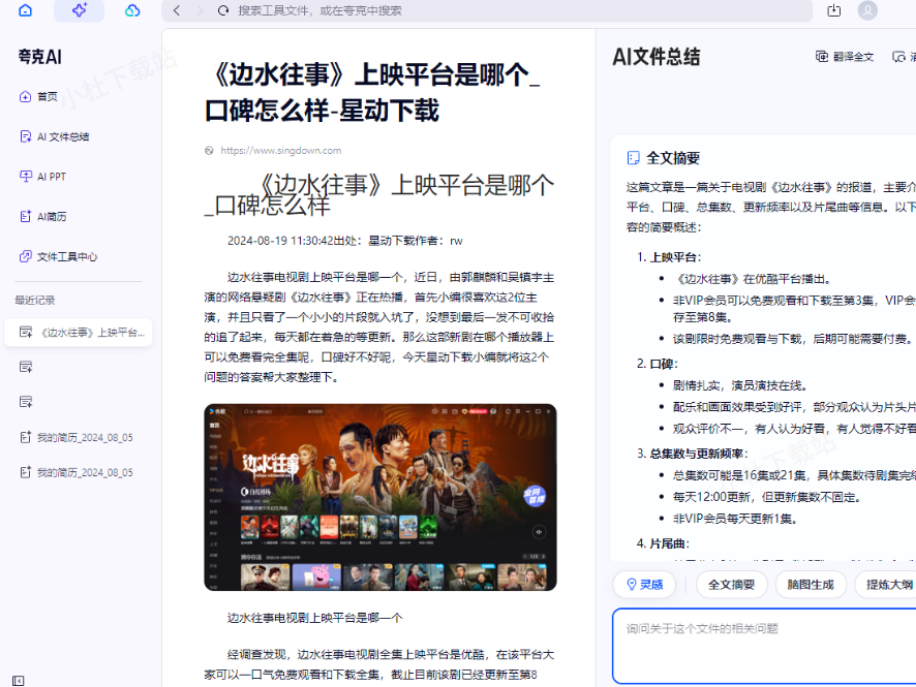Image resolution: width=916 pixels, height=687 pixels.
Task: Collapse the sidebar with bottom-left icon
Action: [x=19, y=681]
